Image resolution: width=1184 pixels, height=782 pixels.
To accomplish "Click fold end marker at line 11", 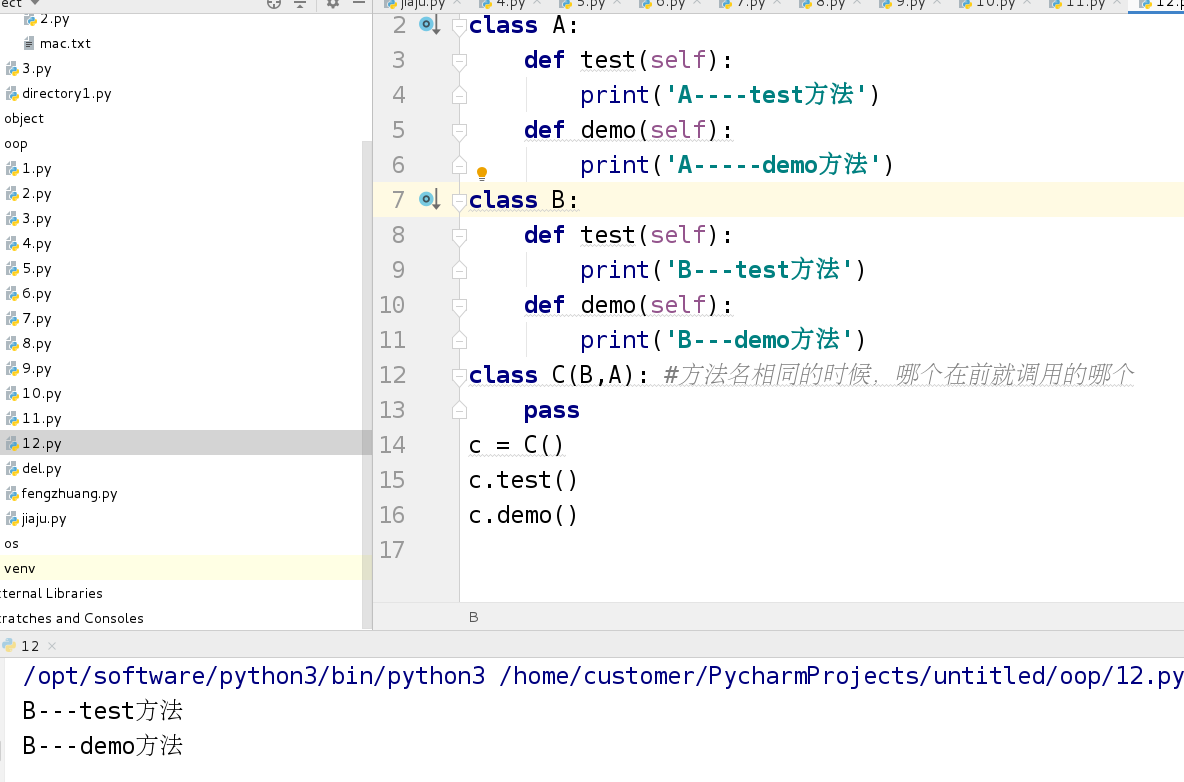I will 459,340.
